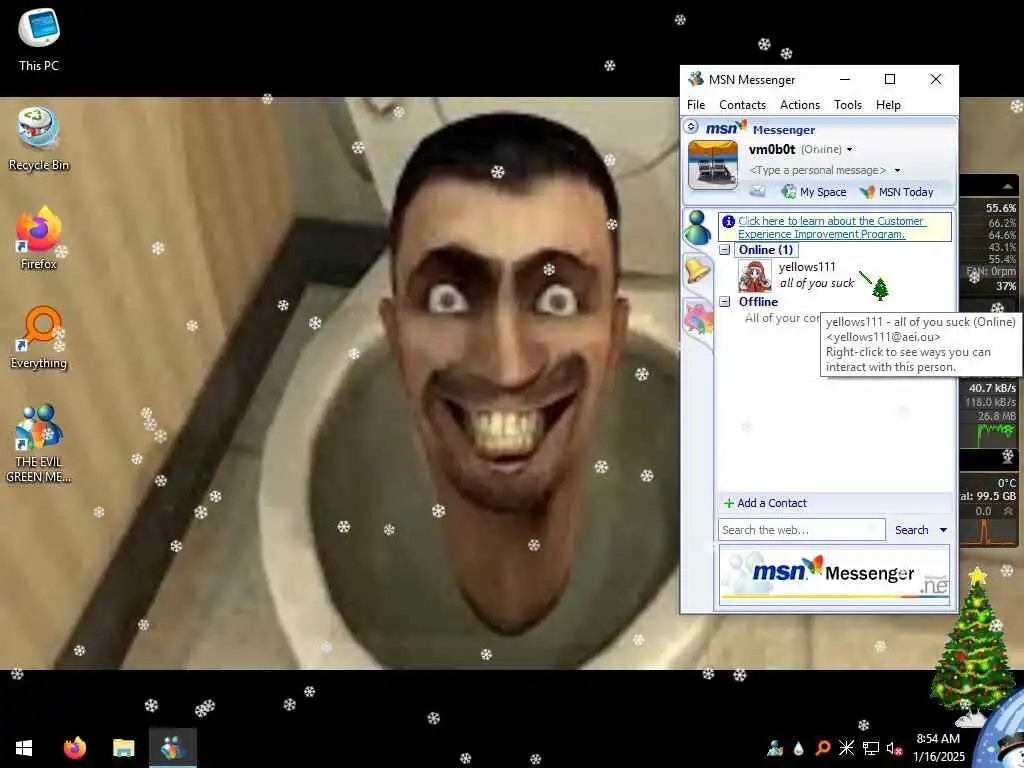Click the MSN Today butterfly icon
The width and height of the screenshot is (1024, 768).
click(x=867, y=192)
